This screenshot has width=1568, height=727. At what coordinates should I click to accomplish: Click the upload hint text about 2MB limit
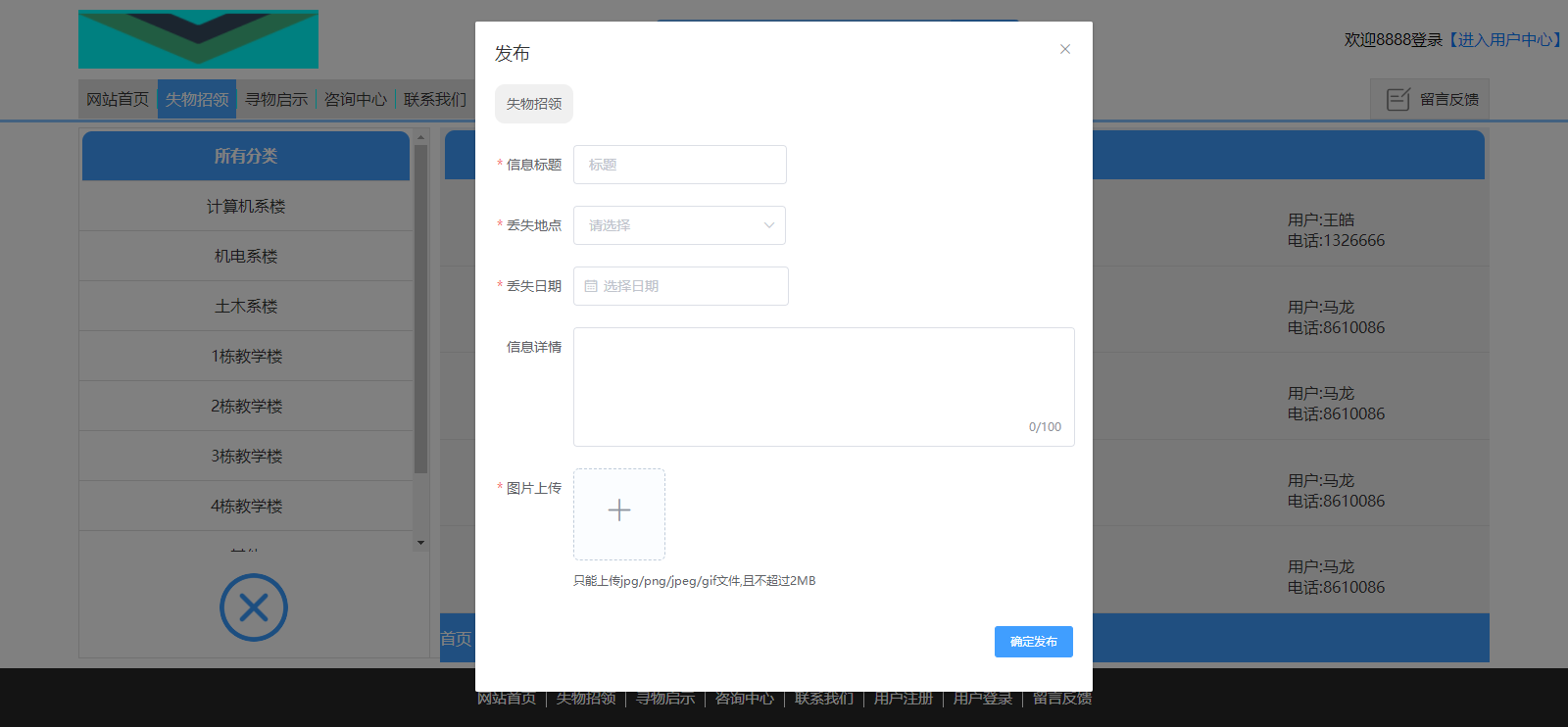click(695, 581)
